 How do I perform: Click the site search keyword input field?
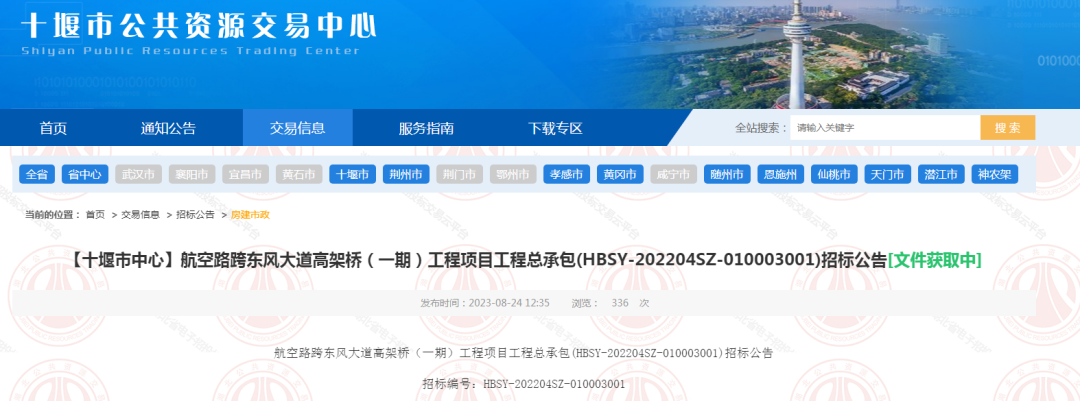coord(885,128)
